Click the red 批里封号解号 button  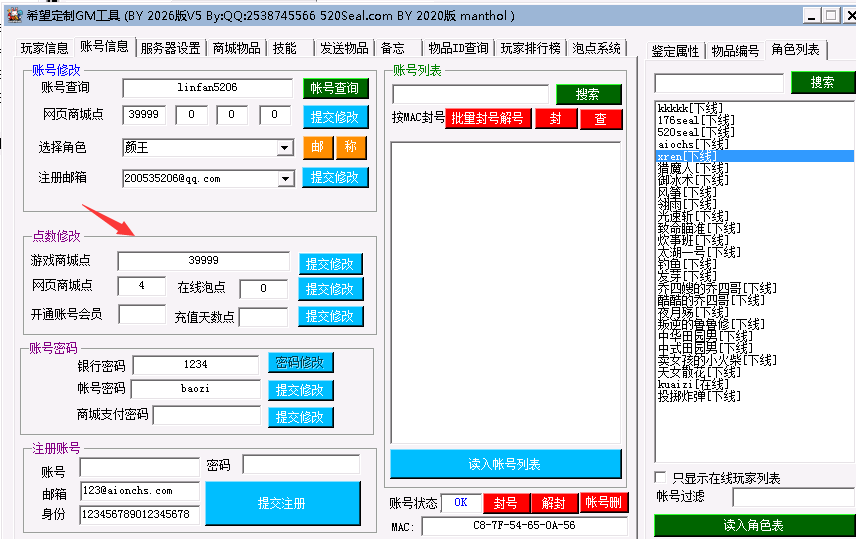pos(488,119)
